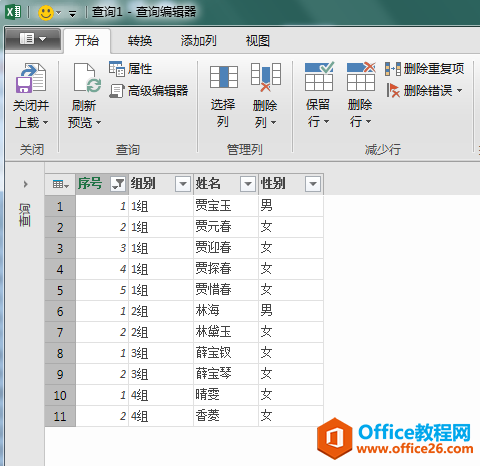Click the cell containing 林黛玉
Viewport: 480px width, 466px height.
(x=226, y=332)
